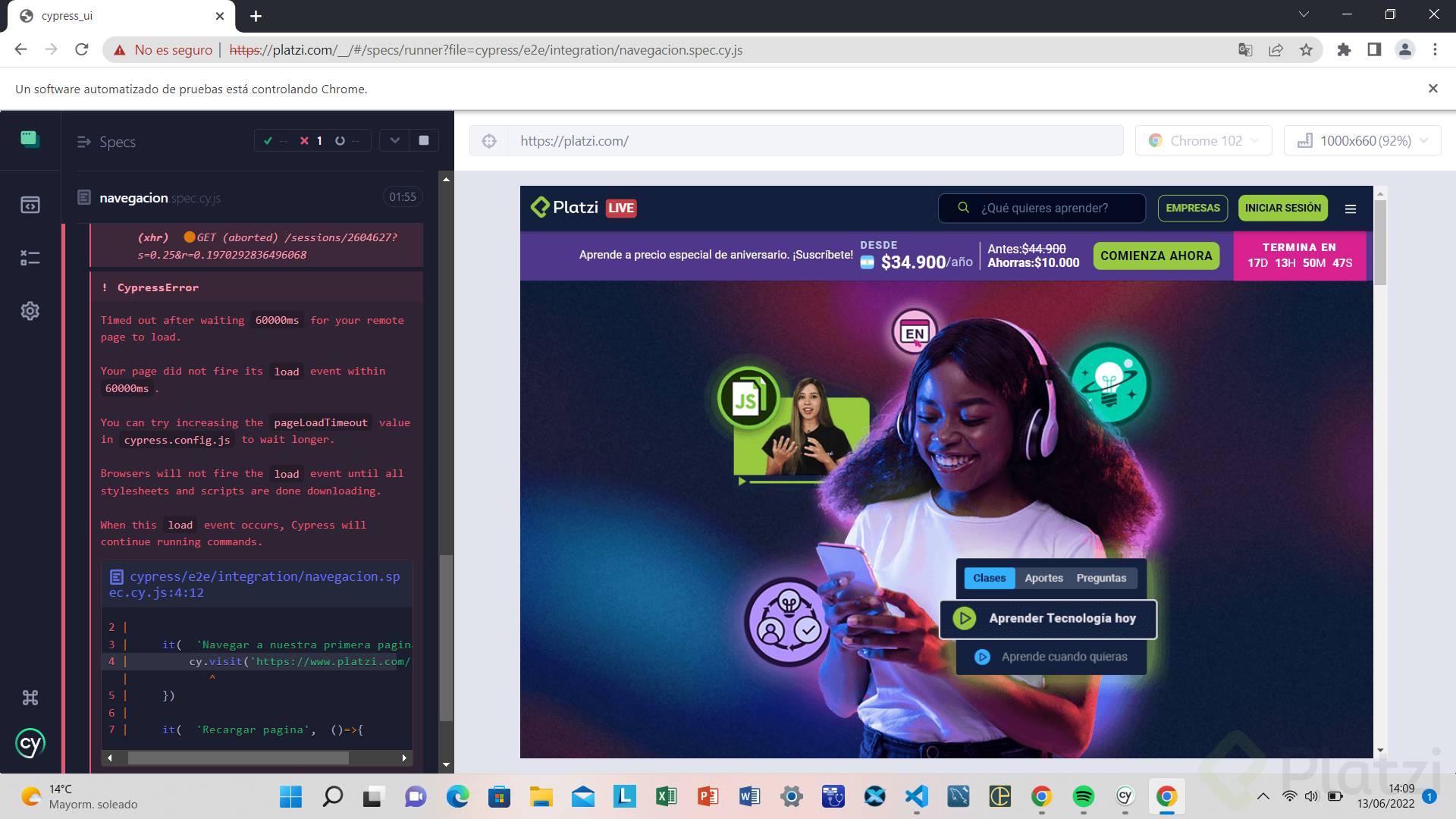The image size is (1456, 819).
Task: Click the selector playground crosshair icon
Action: [x=489, y=141]
